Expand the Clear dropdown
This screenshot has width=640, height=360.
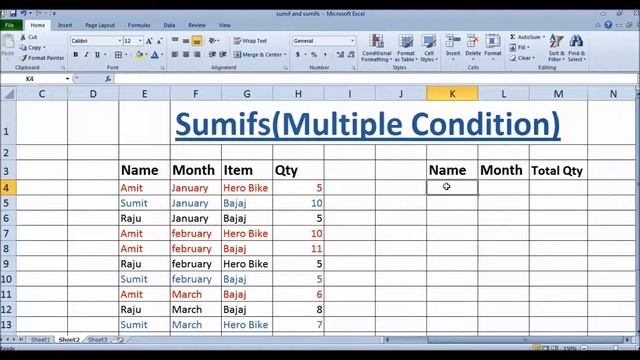coord(533,58)
